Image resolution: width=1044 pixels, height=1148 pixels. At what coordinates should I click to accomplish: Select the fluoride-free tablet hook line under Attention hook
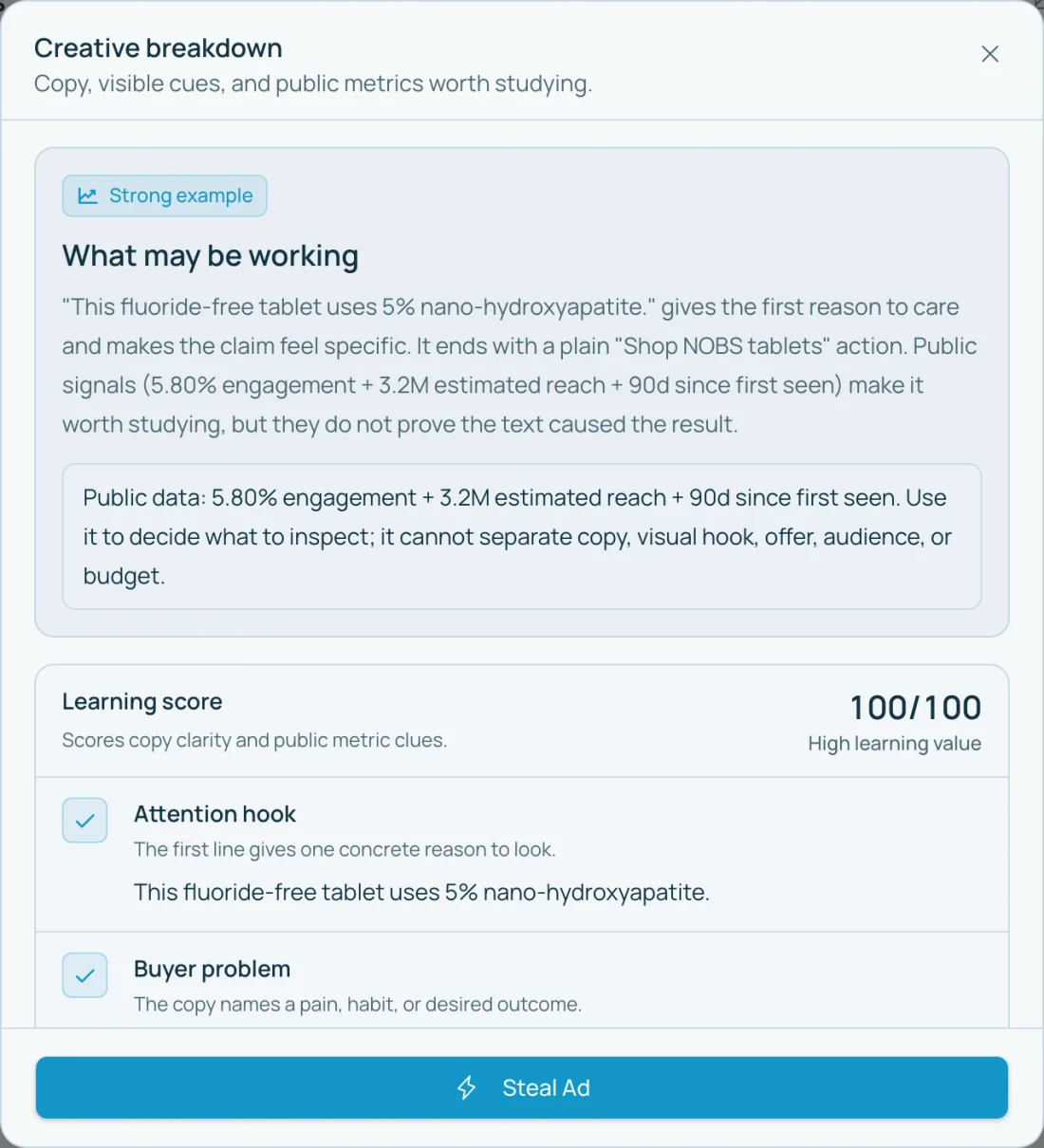[x=421, y=892]
